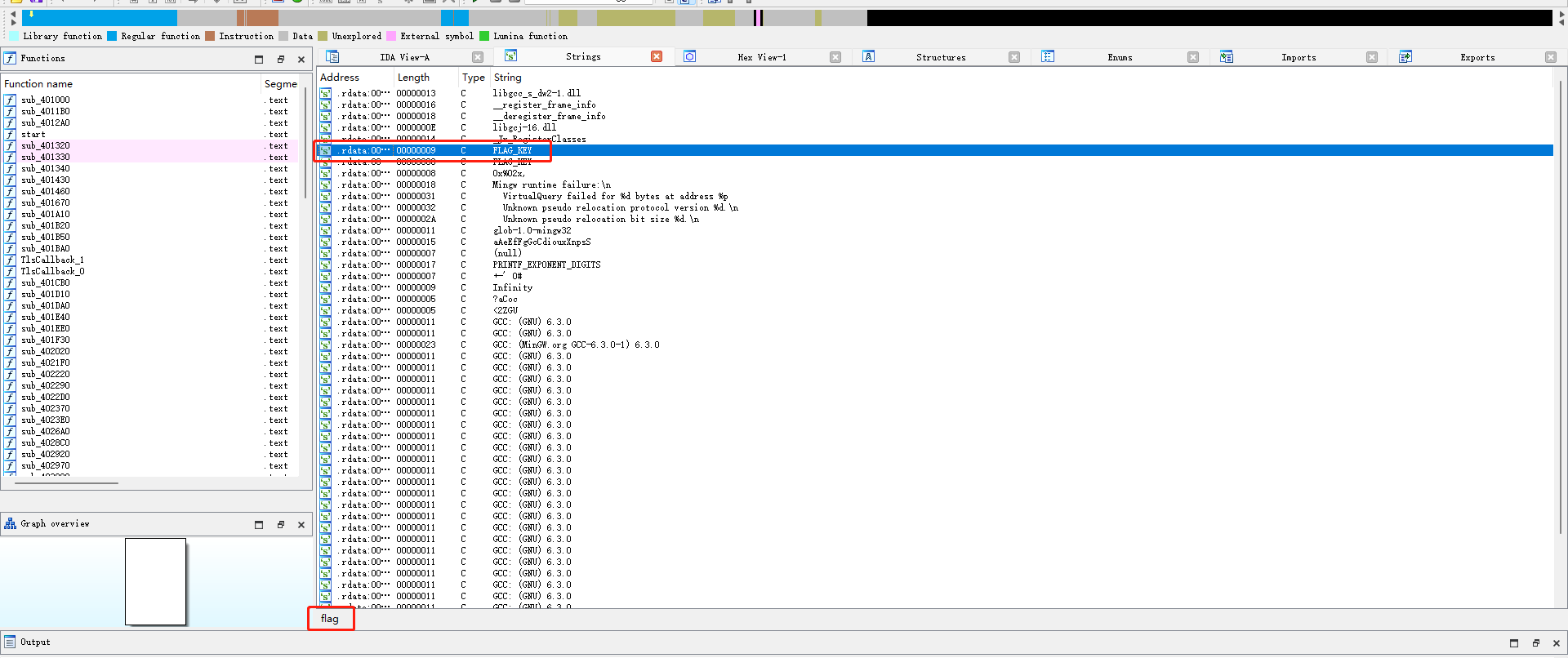Close the IDA View-A tab
This screenshot has width=1568, height=658.
click(x=478, y=57)
